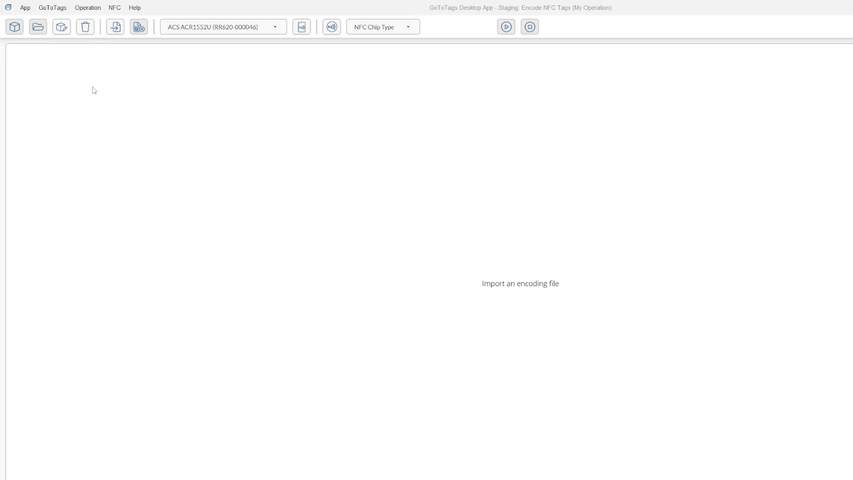Click the NFC reader device icon
The height and width of the screenshot is (480, 853).
tap(302, 27)
